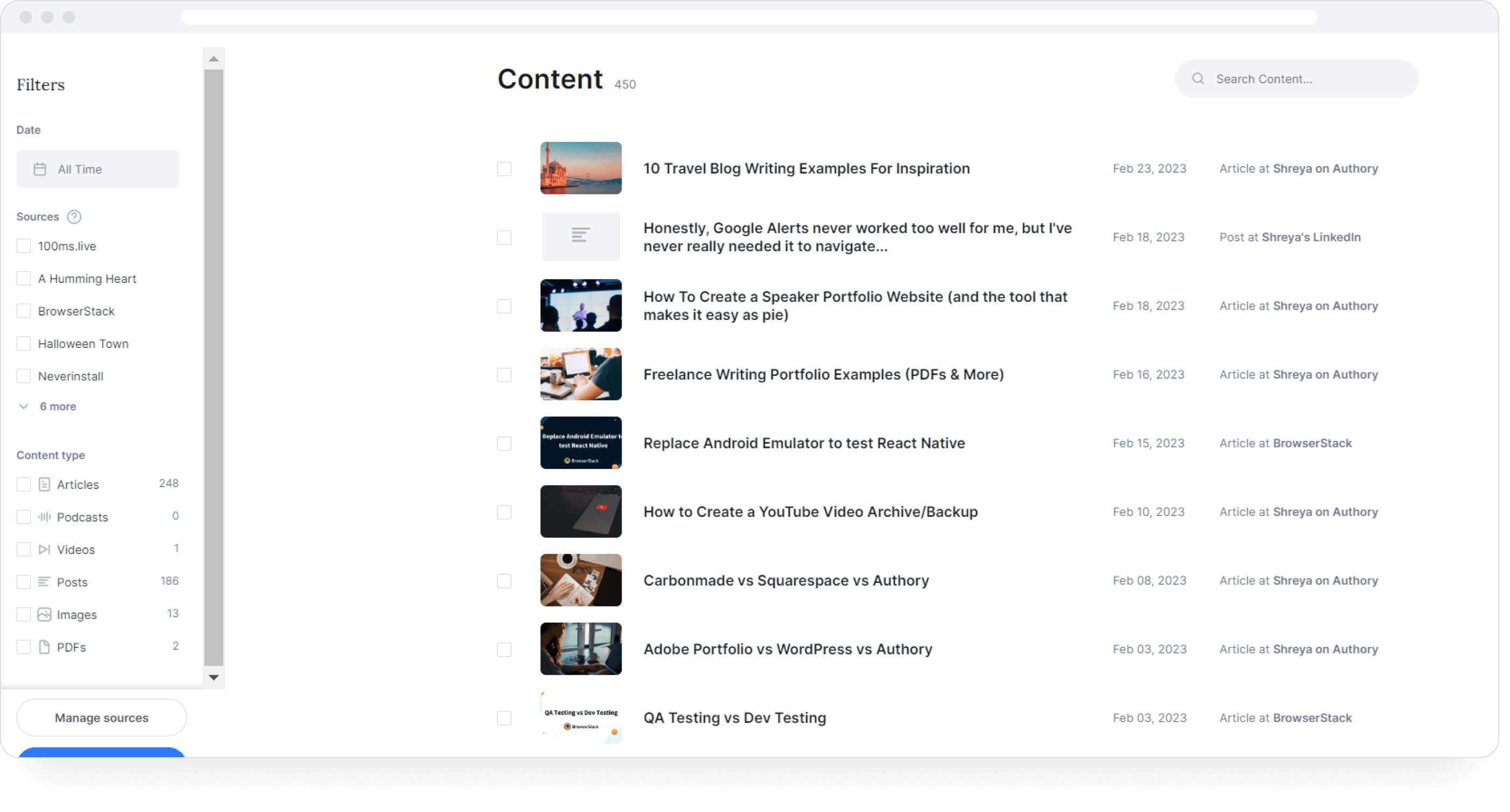Click the PDFs file icon
This screenshot has height=812, width=1510.
pos(44,647)
